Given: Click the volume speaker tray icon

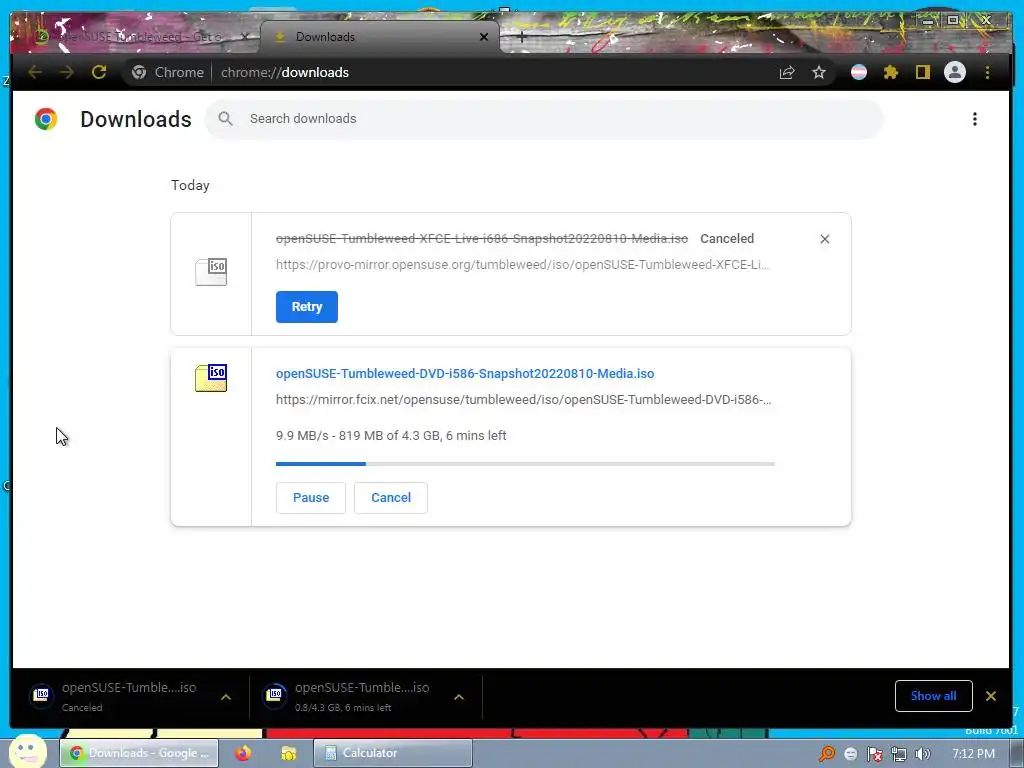Looking at the screenshot, I should point(923,754).
